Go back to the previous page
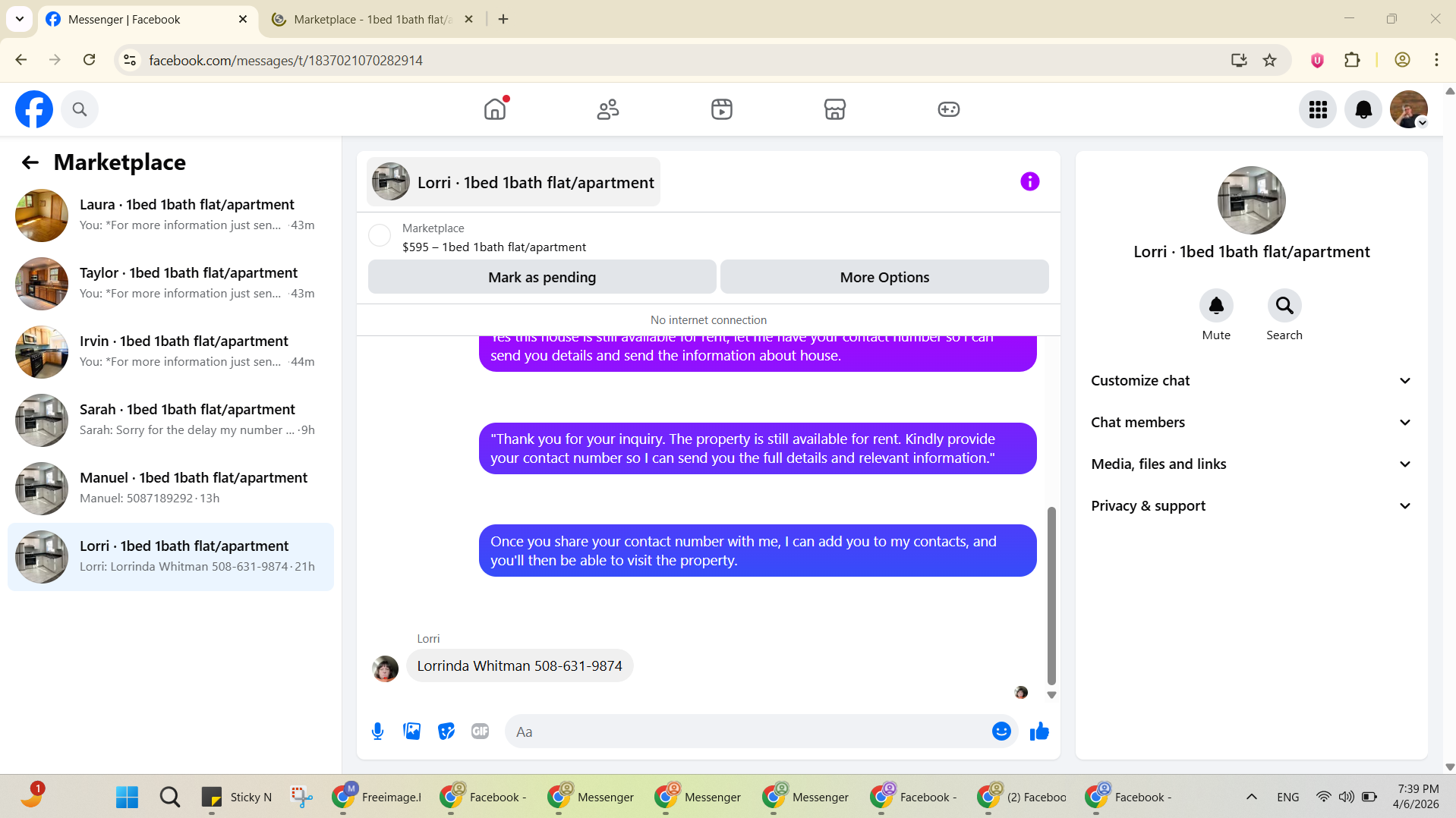Image resolution: width=1456 pixels, height=818 pixels. click(x=21, y=60)
